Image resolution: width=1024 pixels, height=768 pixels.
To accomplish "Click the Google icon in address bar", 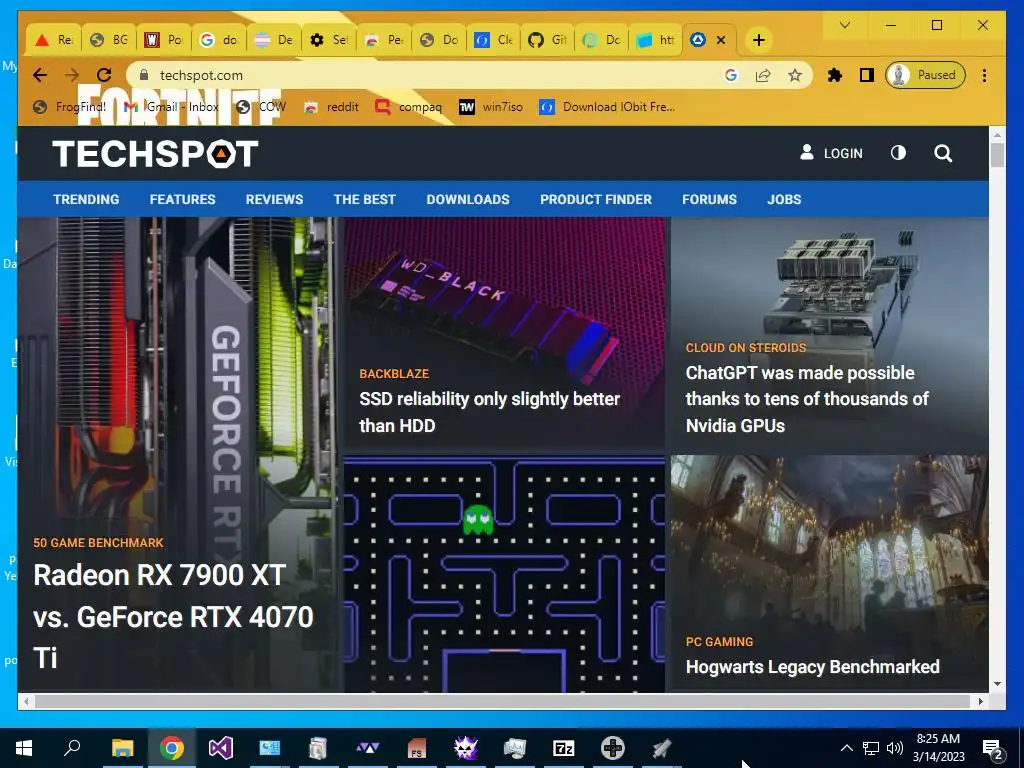I will click(731, 75).
